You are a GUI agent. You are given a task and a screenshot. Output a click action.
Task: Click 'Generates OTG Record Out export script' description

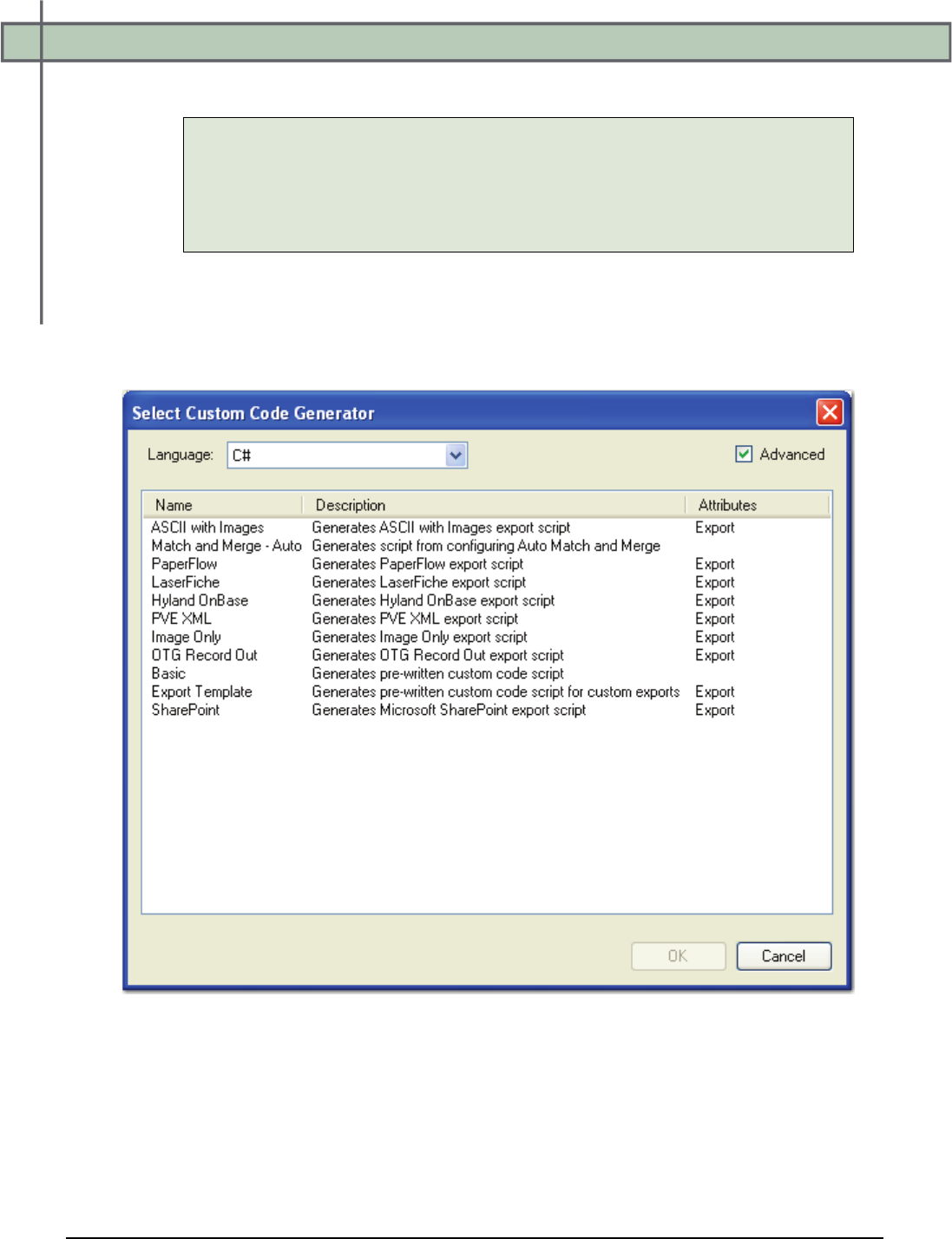(x=438, y=655)
